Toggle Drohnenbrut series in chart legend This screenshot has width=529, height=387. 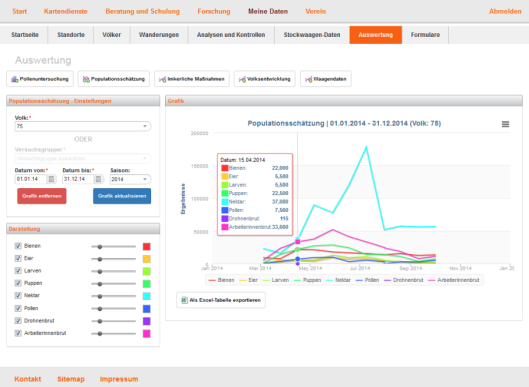click(x=403, y=280)
